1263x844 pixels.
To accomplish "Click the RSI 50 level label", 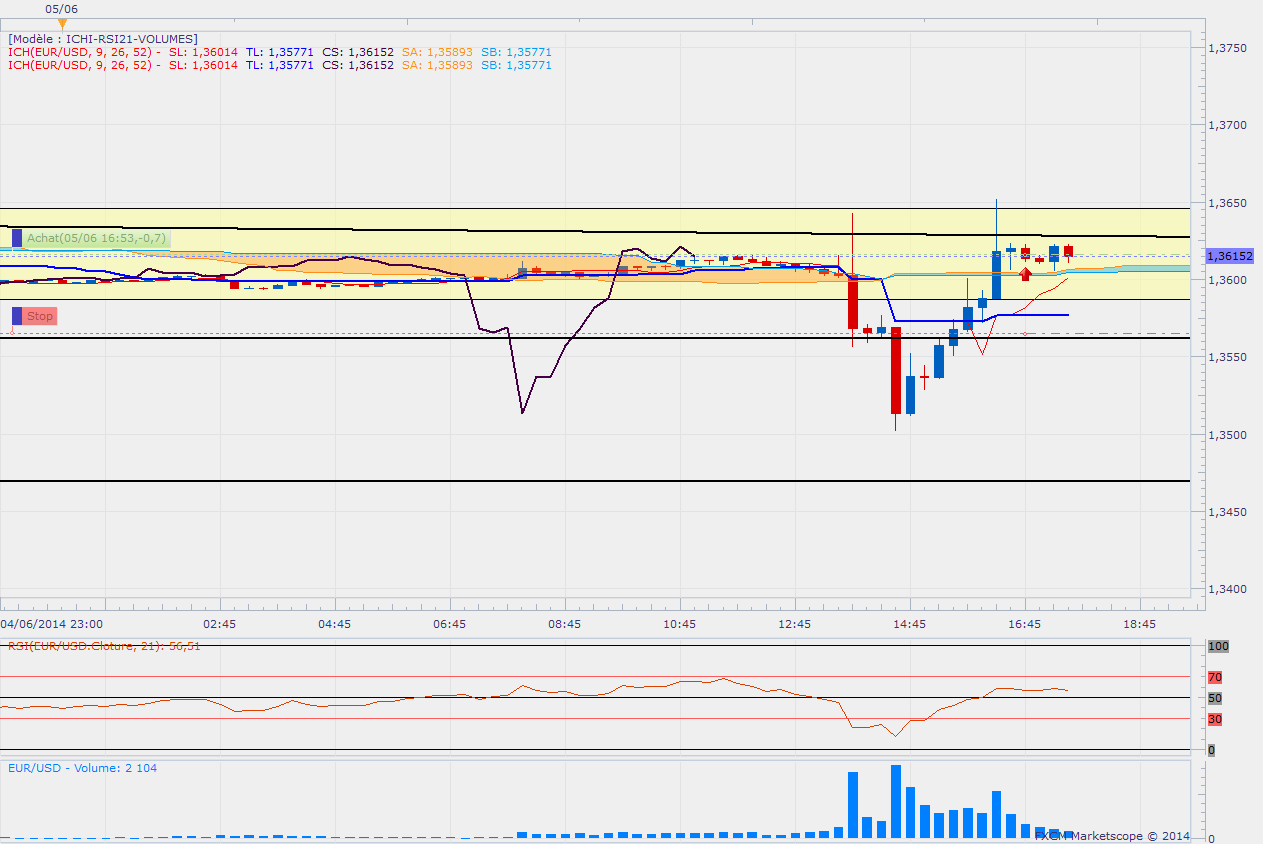I will pos(1215,698).
